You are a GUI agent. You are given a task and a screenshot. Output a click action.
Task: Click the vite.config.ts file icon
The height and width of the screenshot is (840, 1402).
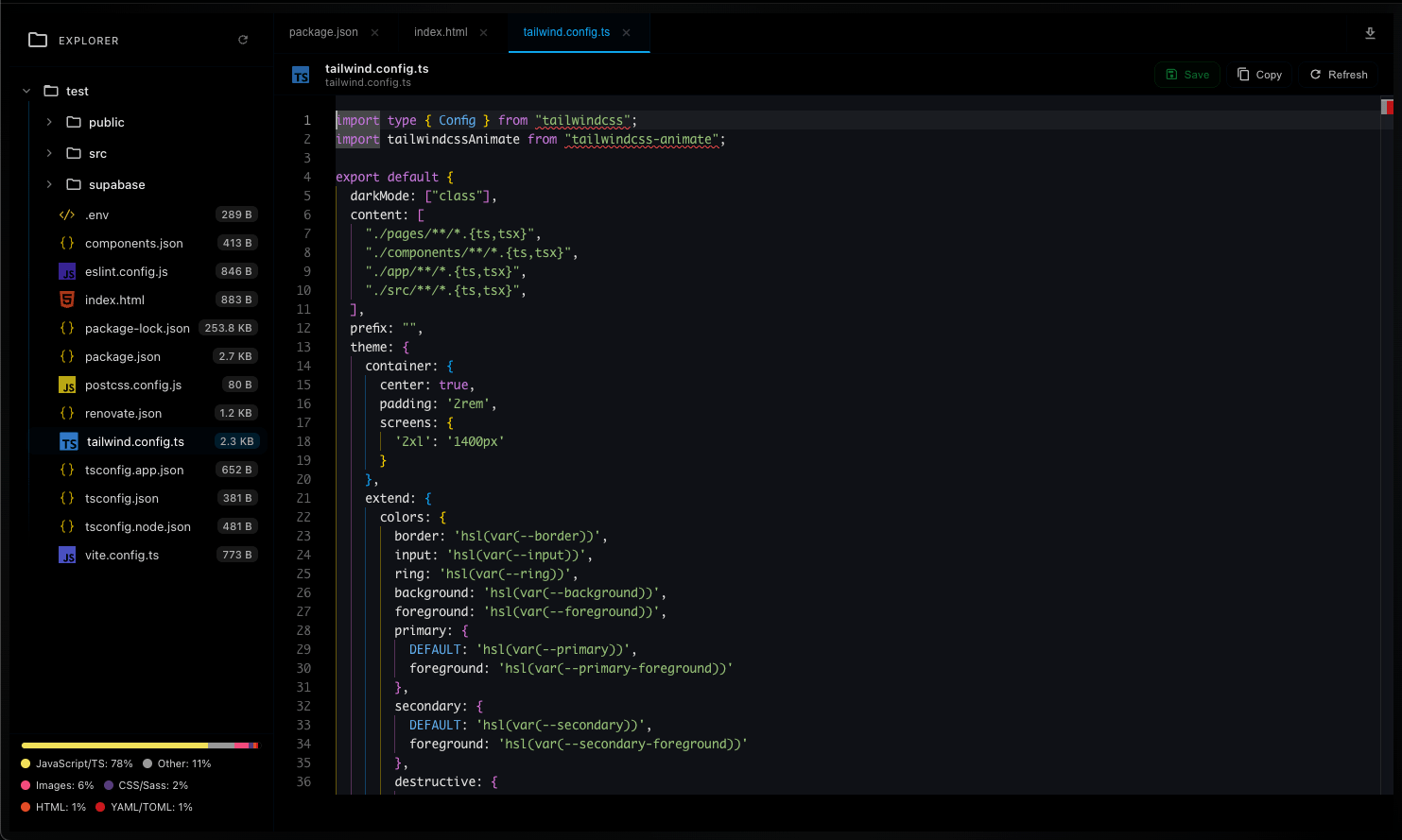pos(67,555)
